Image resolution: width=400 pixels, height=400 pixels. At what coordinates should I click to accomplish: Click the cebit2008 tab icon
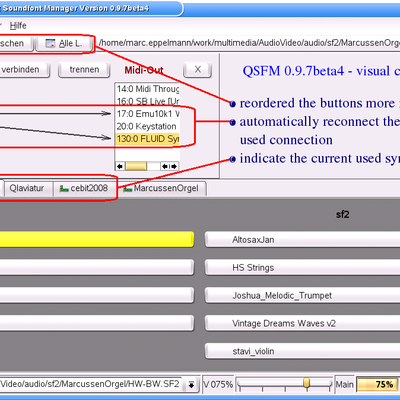tap(64, 189)
